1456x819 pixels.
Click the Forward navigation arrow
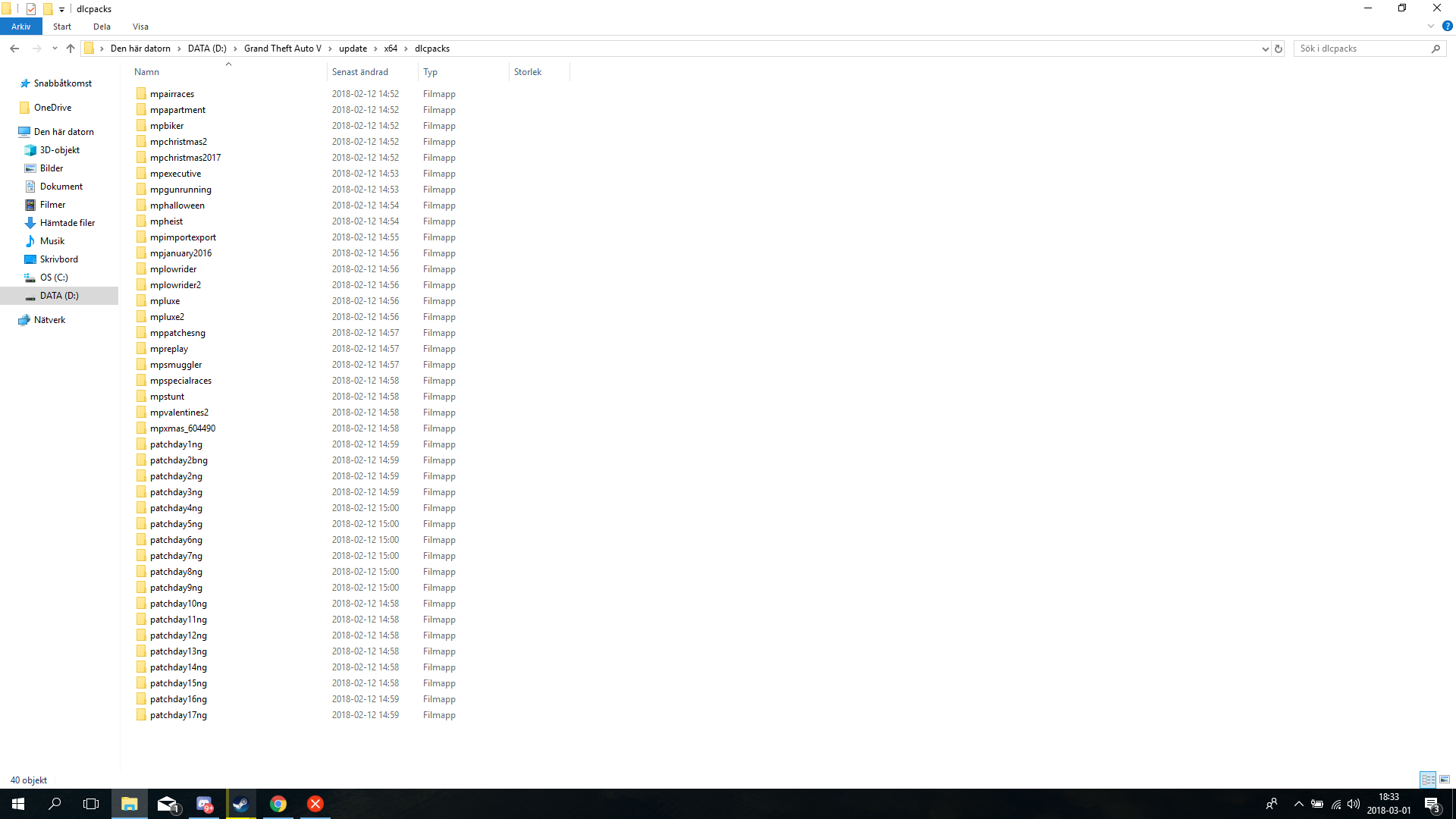[x=36, y=49]
